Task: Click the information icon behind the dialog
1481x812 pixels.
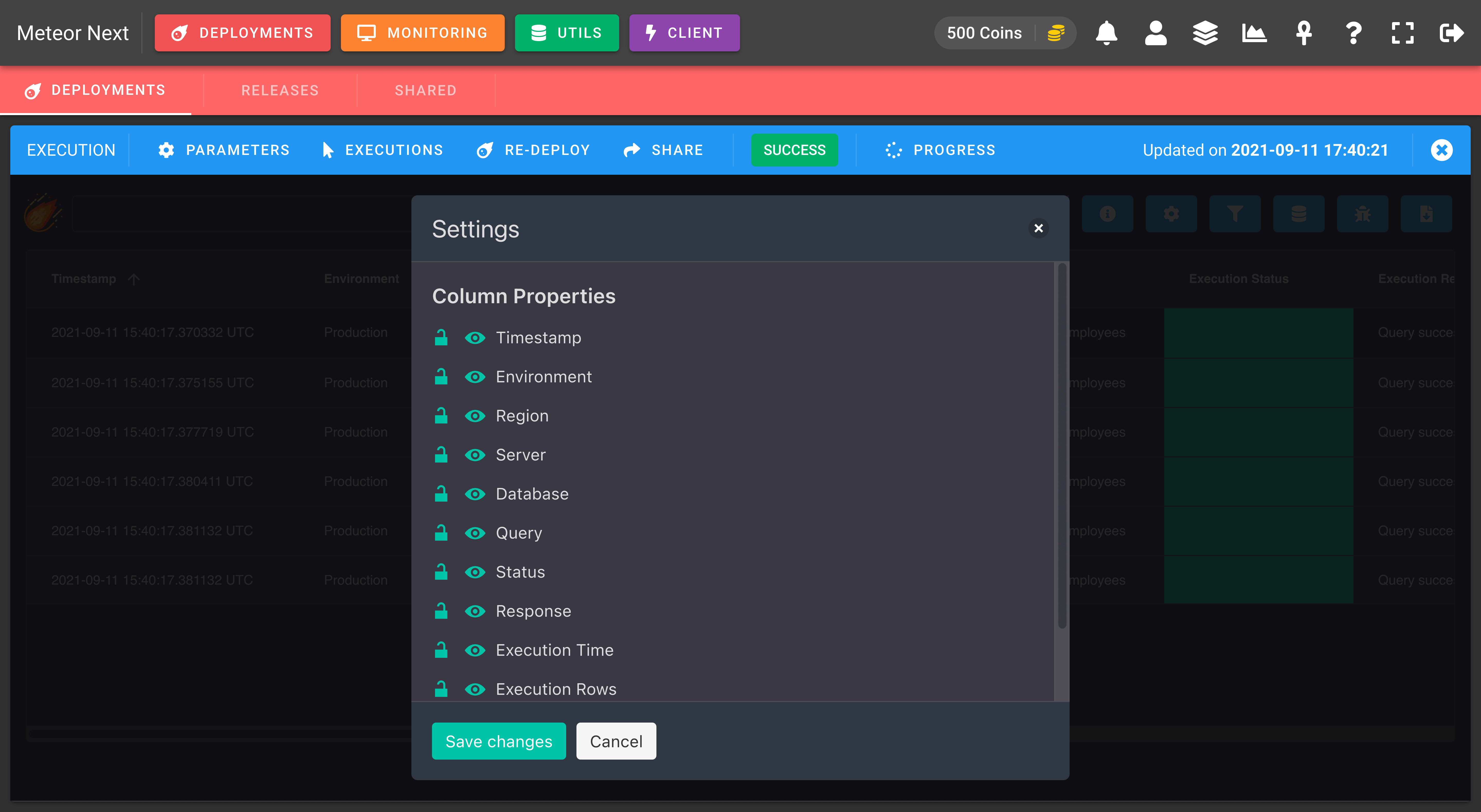Action: [1107, 214]
